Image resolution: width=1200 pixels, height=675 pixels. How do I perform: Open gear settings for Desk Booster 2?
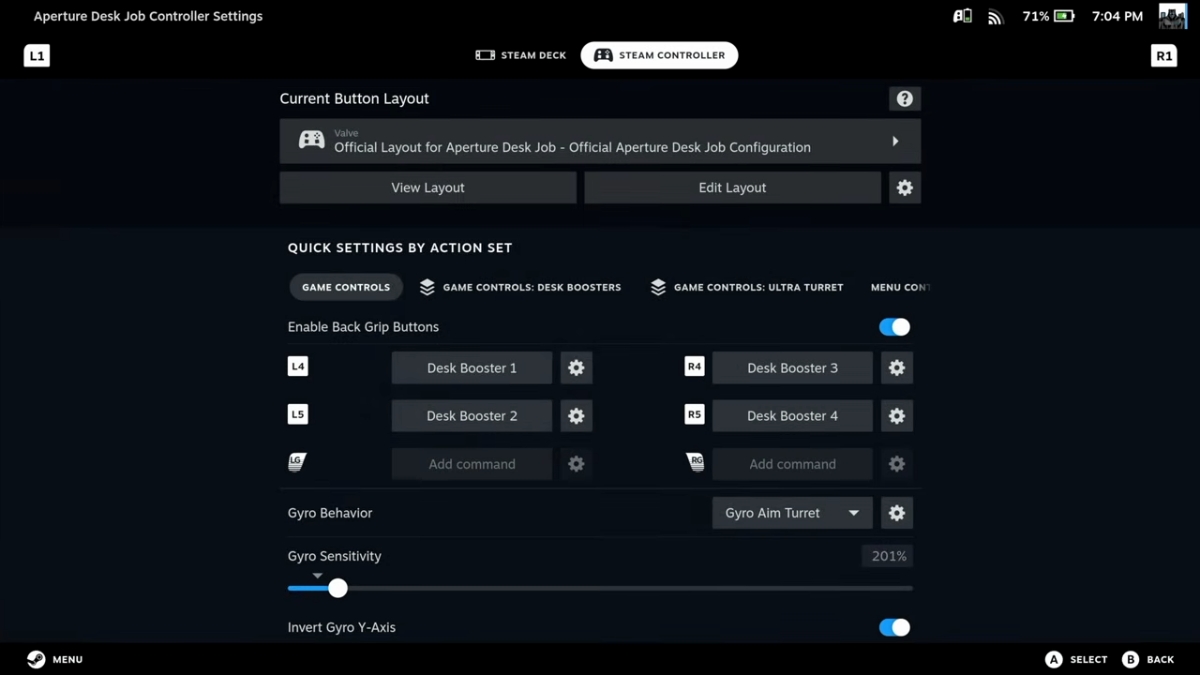576,416
